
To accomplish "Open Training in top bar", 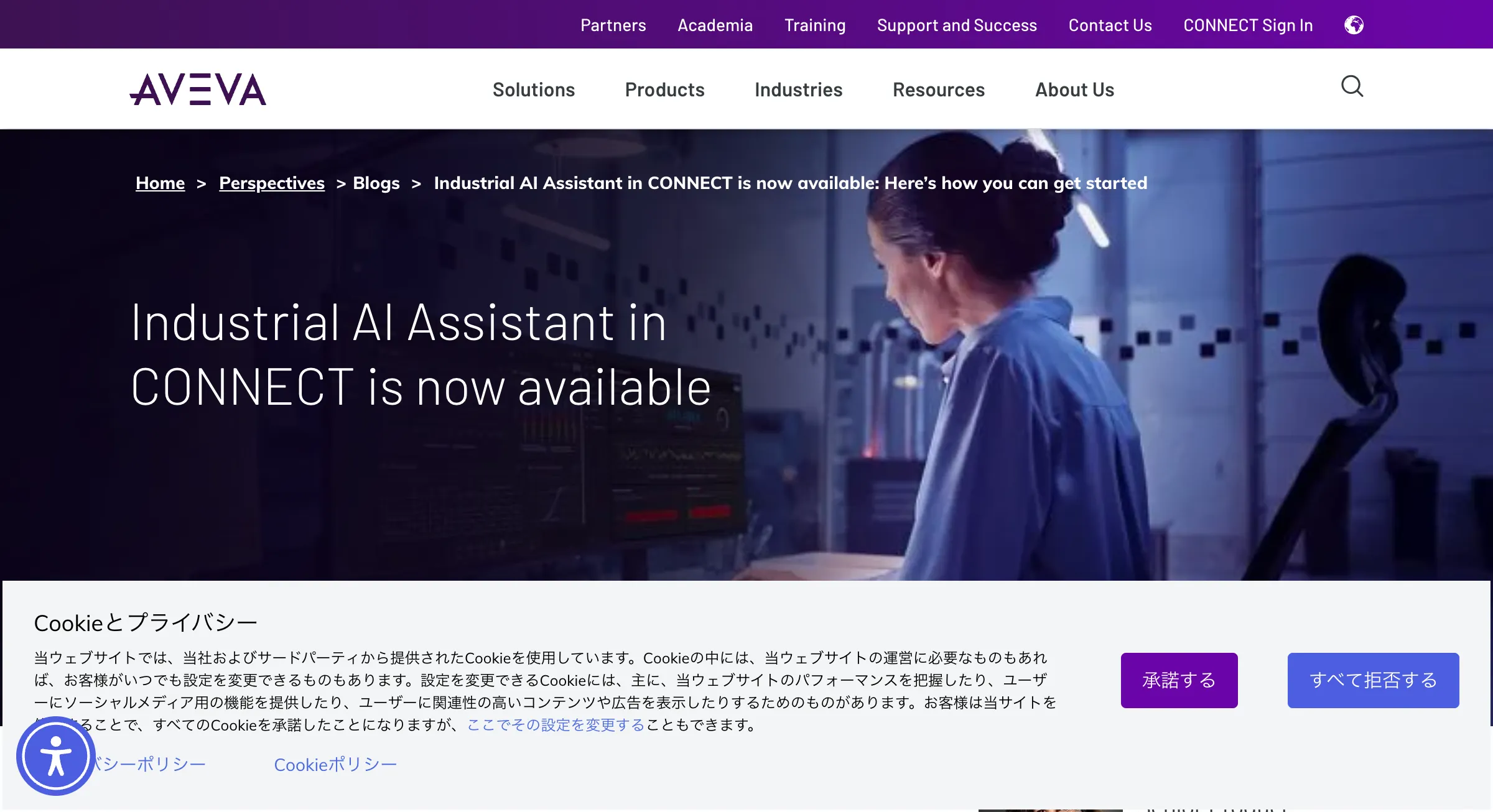I will point(815,25).
